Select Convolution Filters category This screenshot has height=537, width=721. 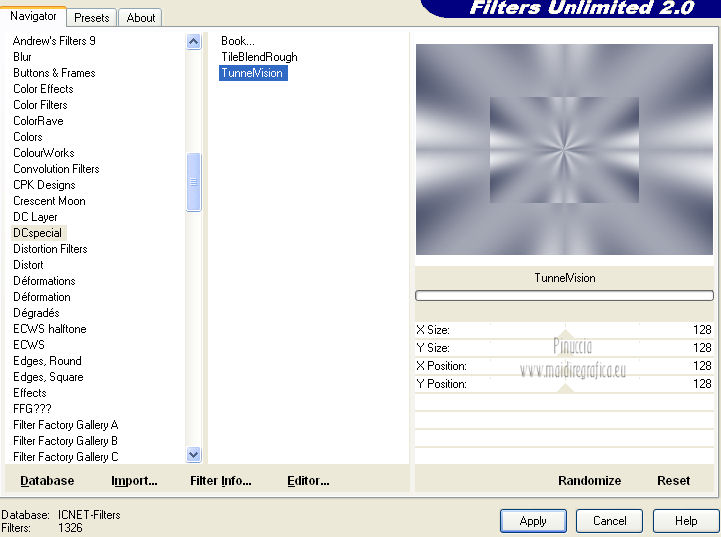(56, 169)
